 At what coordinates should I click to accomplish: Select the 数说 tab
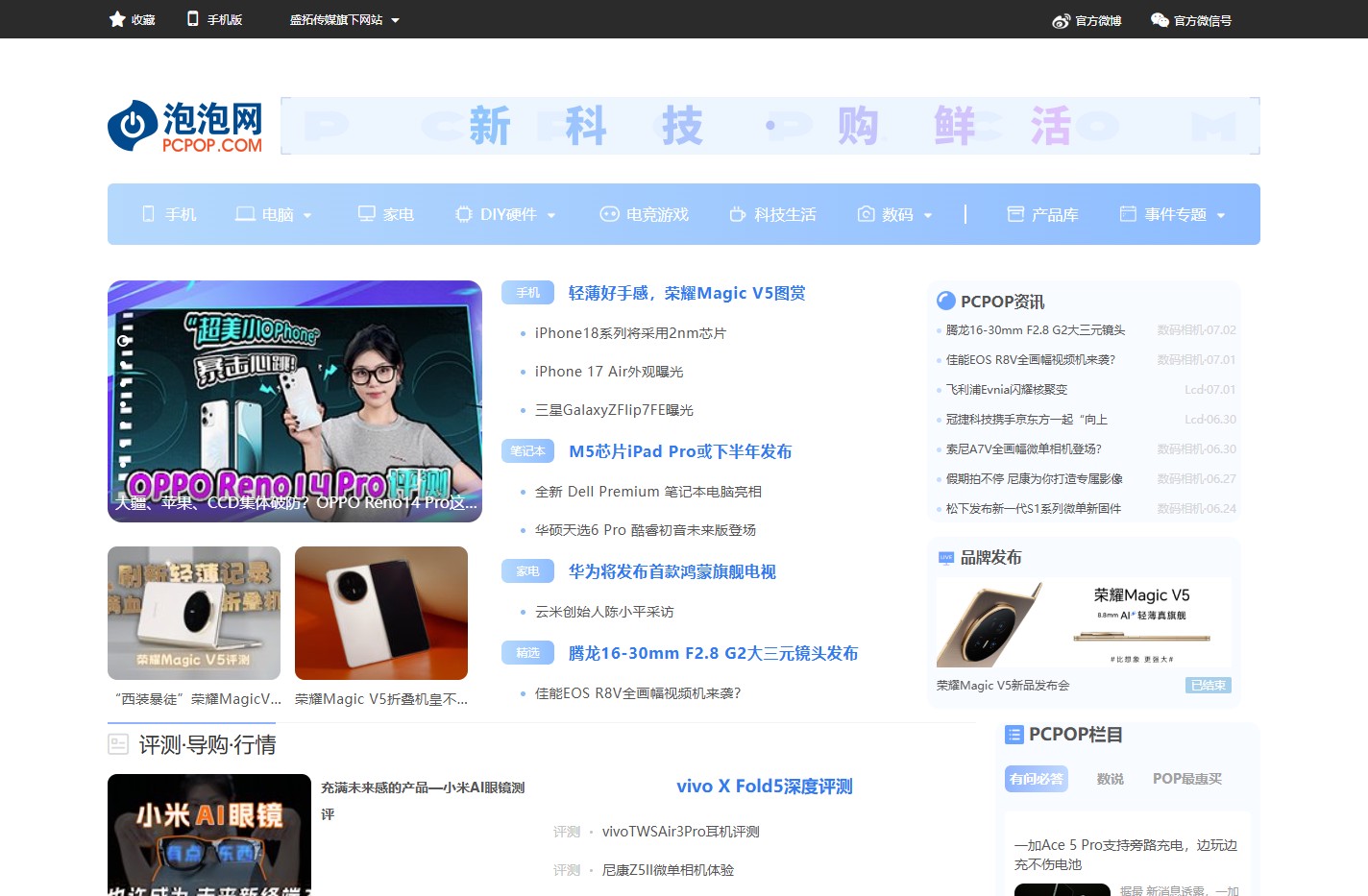click(x=1111, y=779)
